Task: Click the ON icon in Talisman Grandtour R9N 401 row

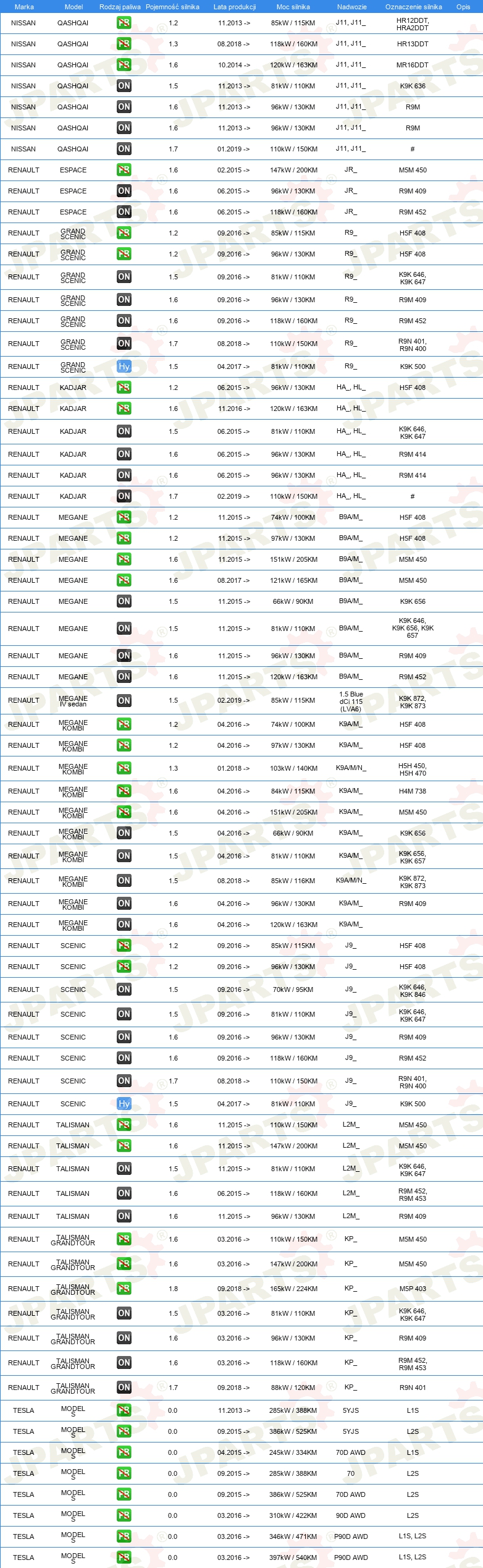Action: 124,1388
